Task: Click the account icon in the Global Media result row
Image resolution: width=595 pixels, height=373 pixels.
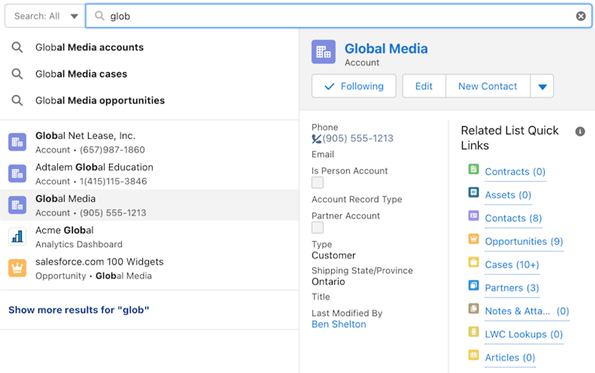Action: [x=17, y=205]
